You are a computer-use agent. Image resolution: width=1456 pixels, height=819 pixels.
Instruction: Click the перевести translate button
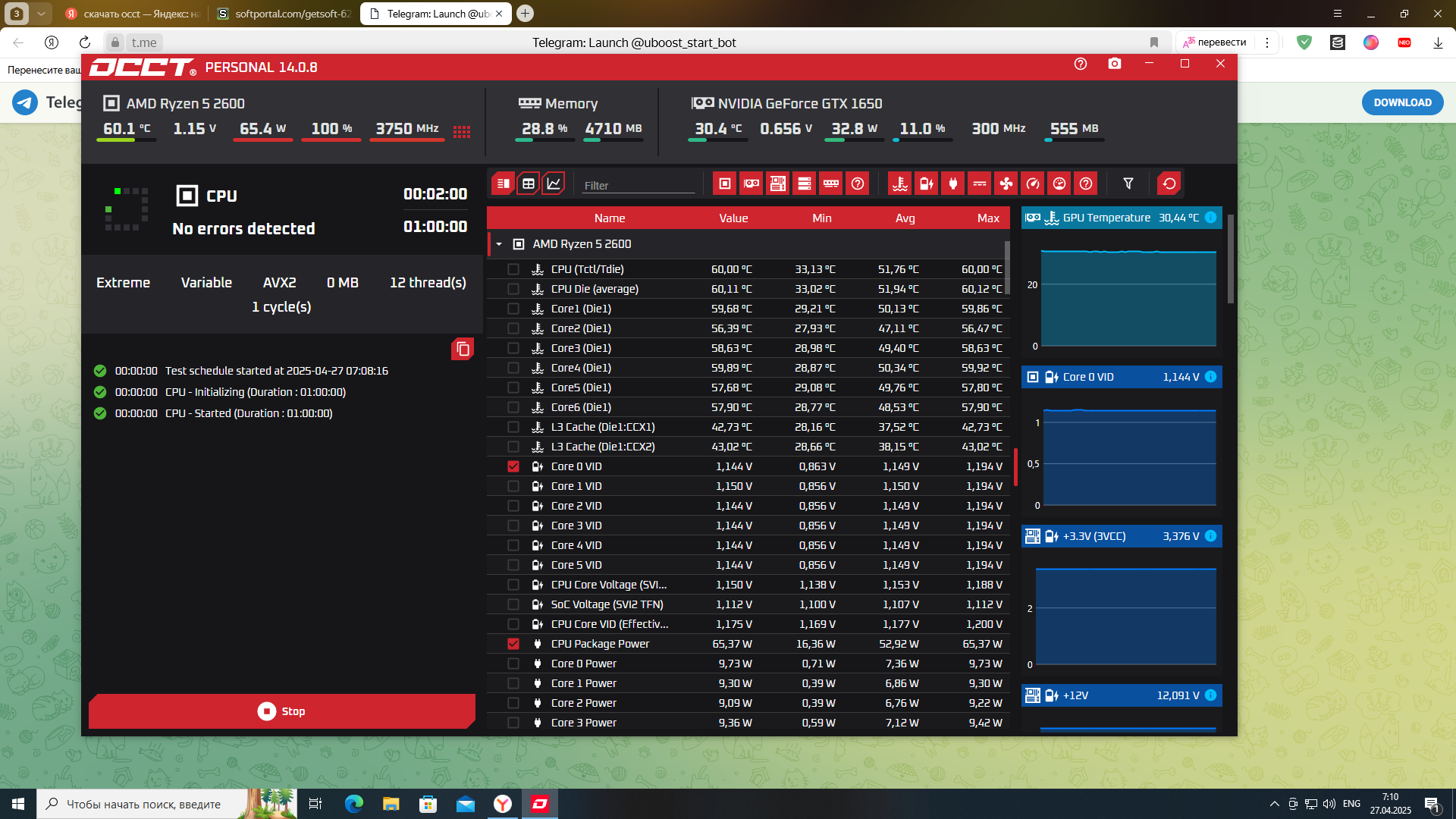[x=1214, y=42]
